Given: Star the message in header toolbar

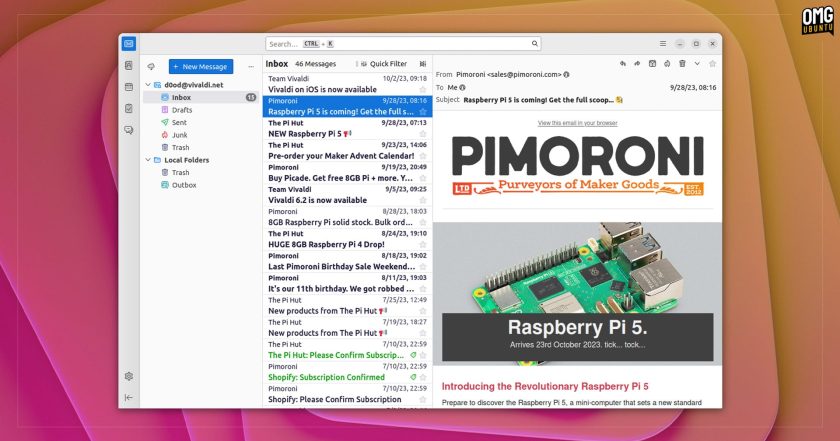Looking at the screenshot, I should (x=712, y=63).
